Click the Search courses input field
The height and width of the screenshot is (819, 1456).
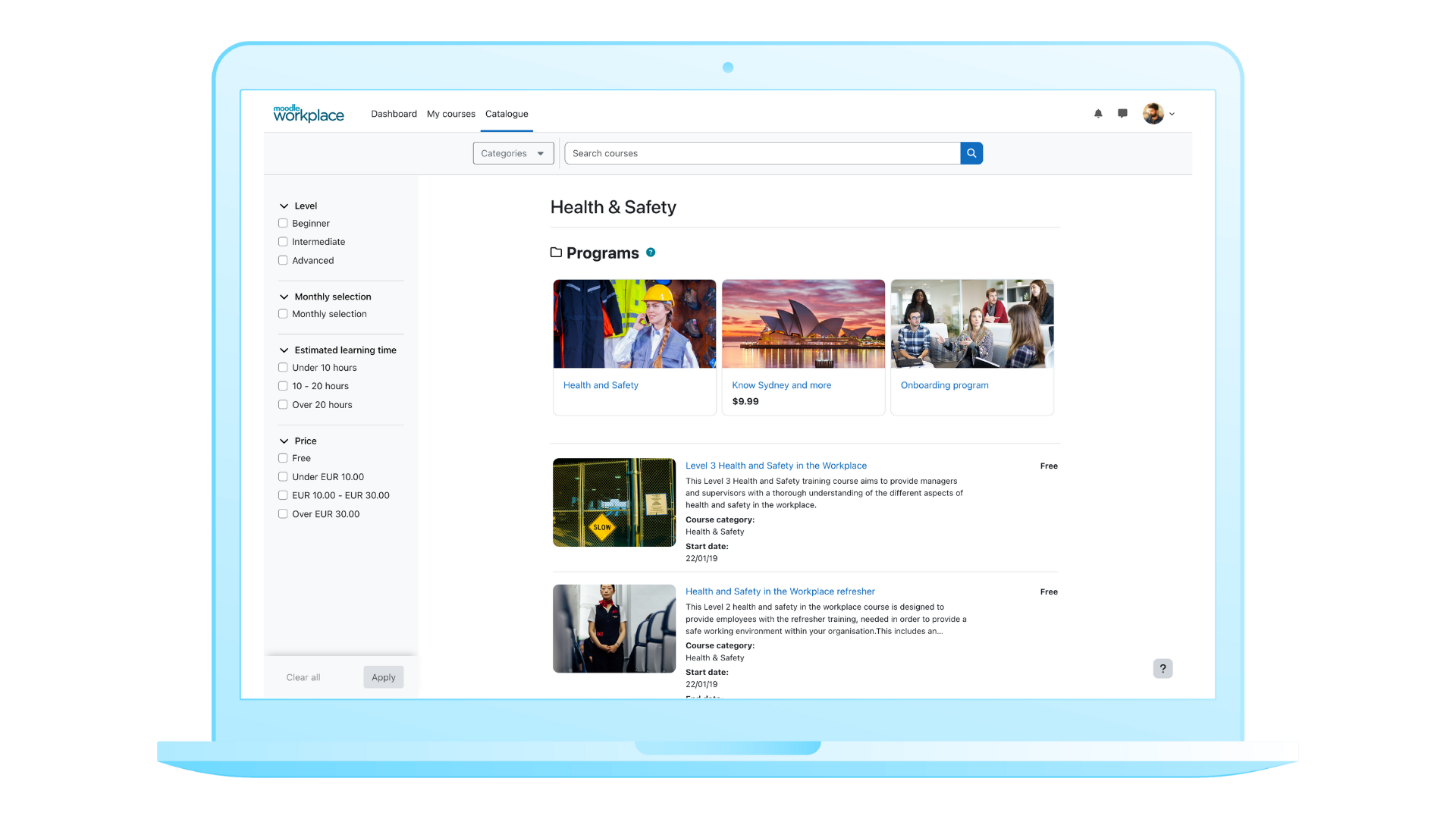coord(762,153)
